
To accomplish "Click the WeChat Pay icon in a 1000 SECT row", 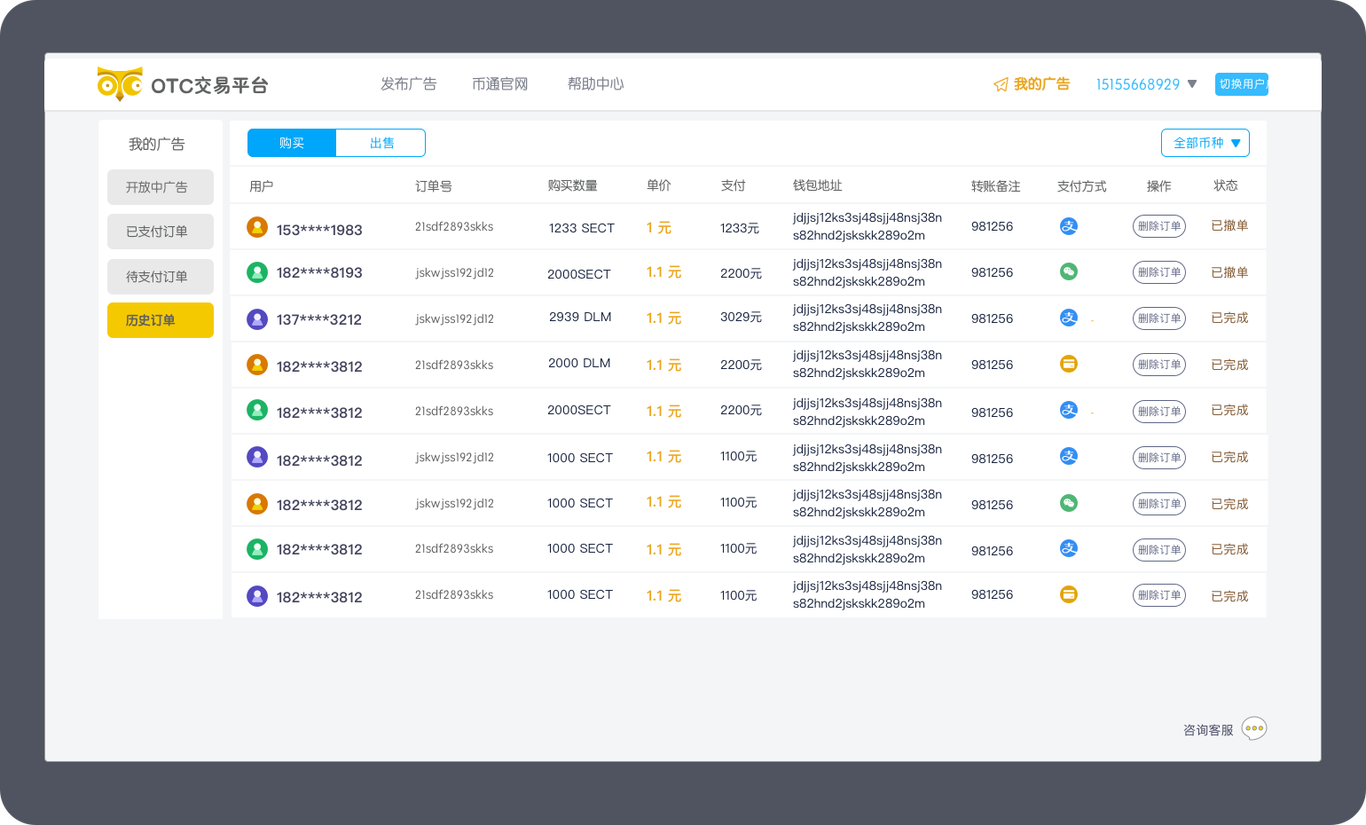I will 1069,503.
